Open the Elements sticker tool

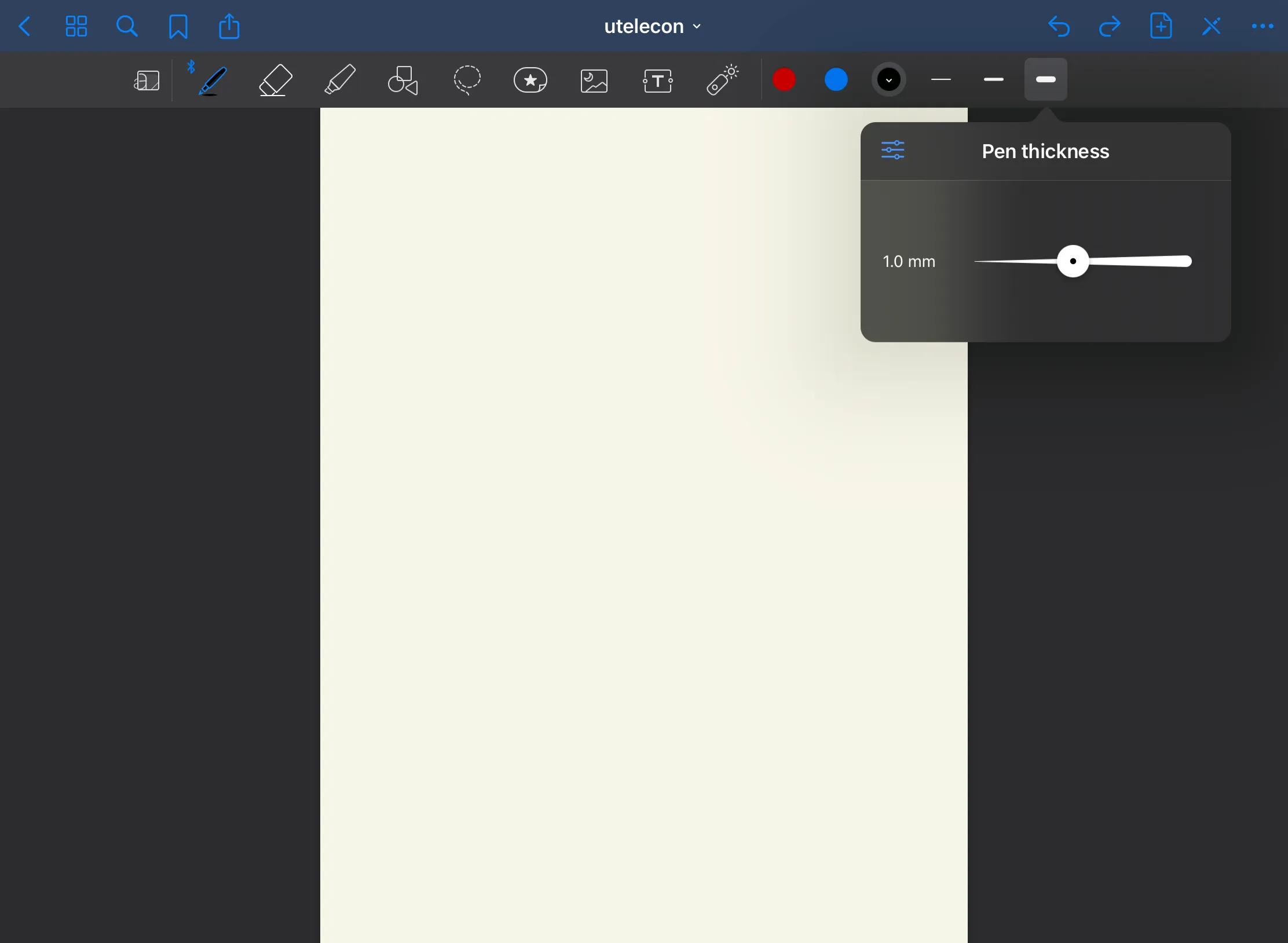530,80
